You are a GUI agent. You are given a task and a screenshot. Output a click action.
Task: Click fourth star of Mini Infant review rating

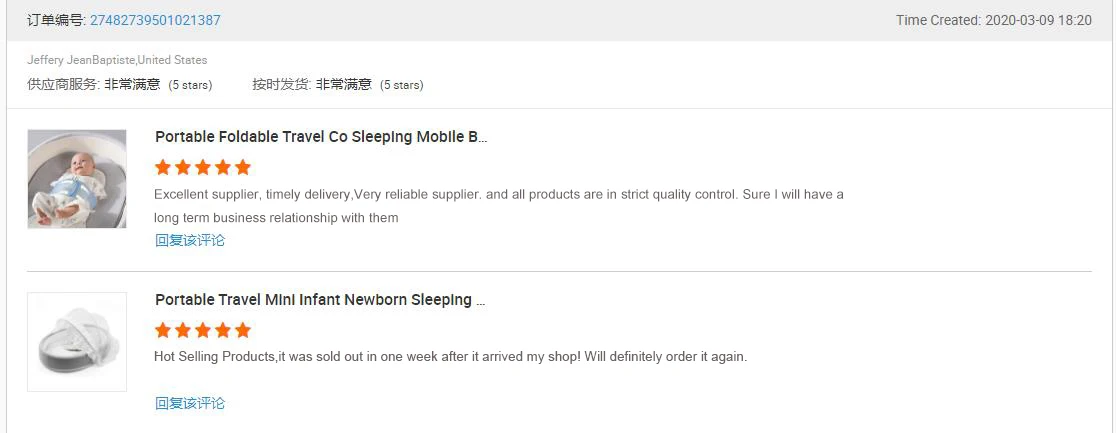pyautogui.click(x=222, y=330)
